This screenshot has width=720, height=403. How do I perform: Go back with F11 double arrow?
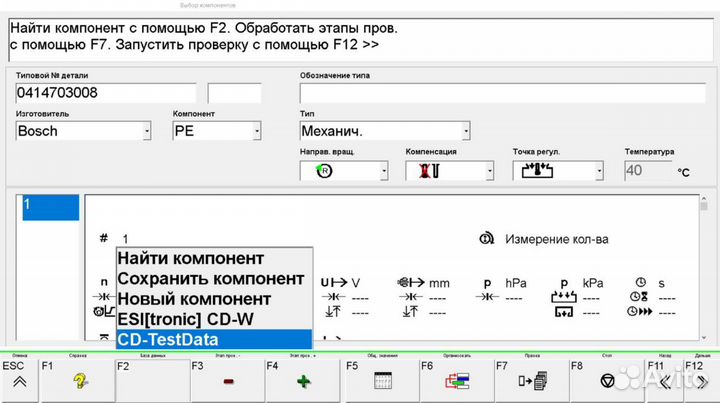coord(664,380)
